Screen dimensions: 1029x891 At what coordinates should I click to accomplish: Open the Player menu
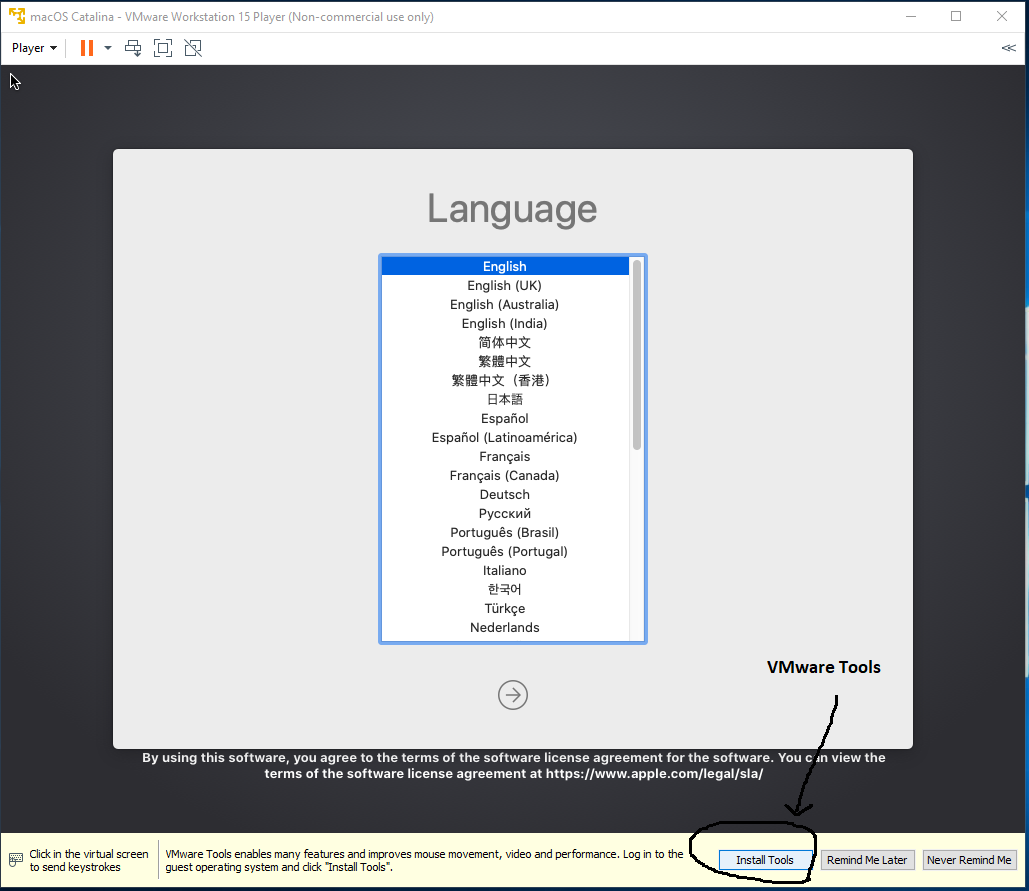click(x=34, y=48)
